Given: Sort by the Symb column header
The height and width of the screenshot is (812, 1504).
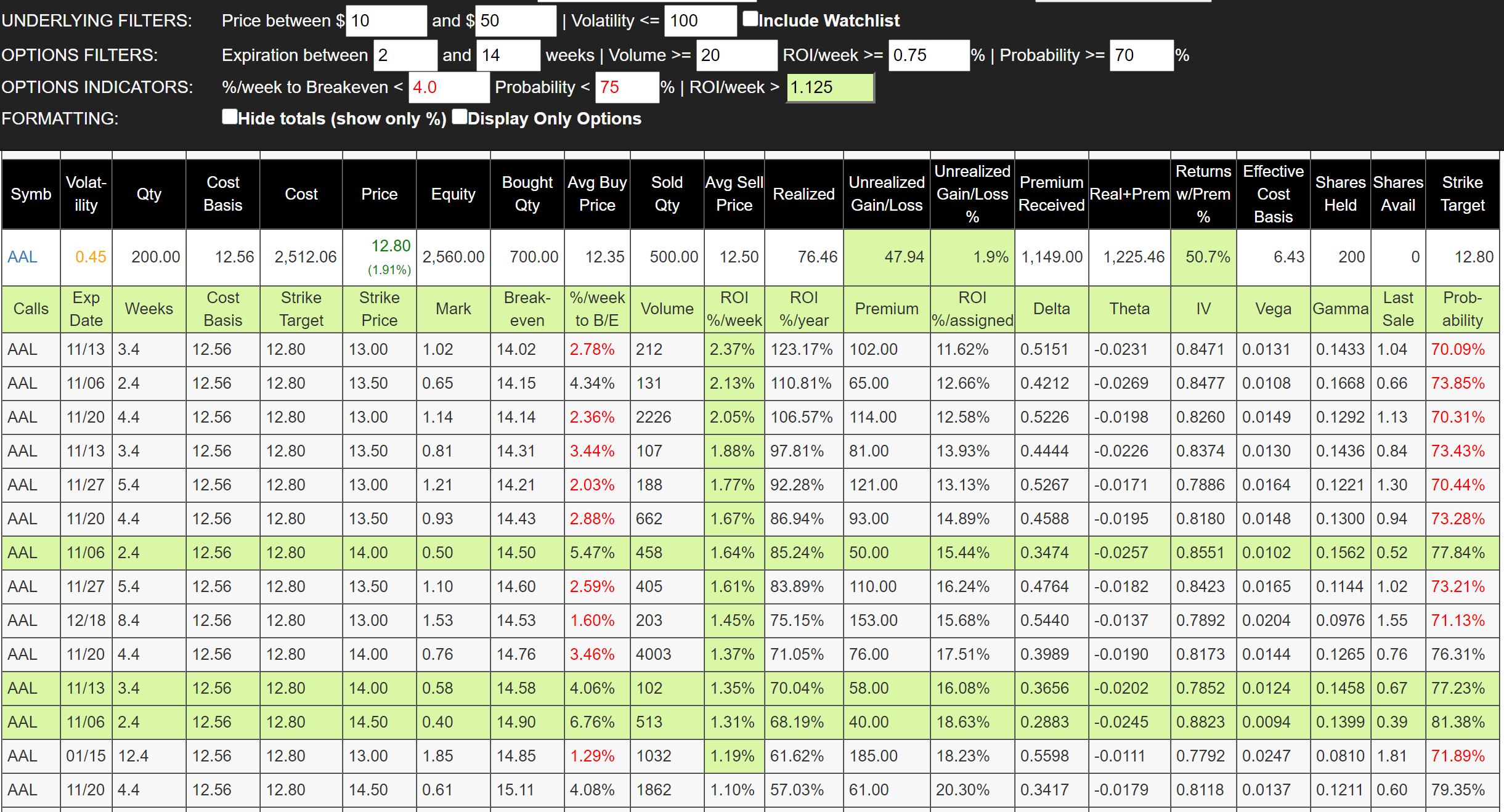Looking at the screenshot, I should (31, 194).
